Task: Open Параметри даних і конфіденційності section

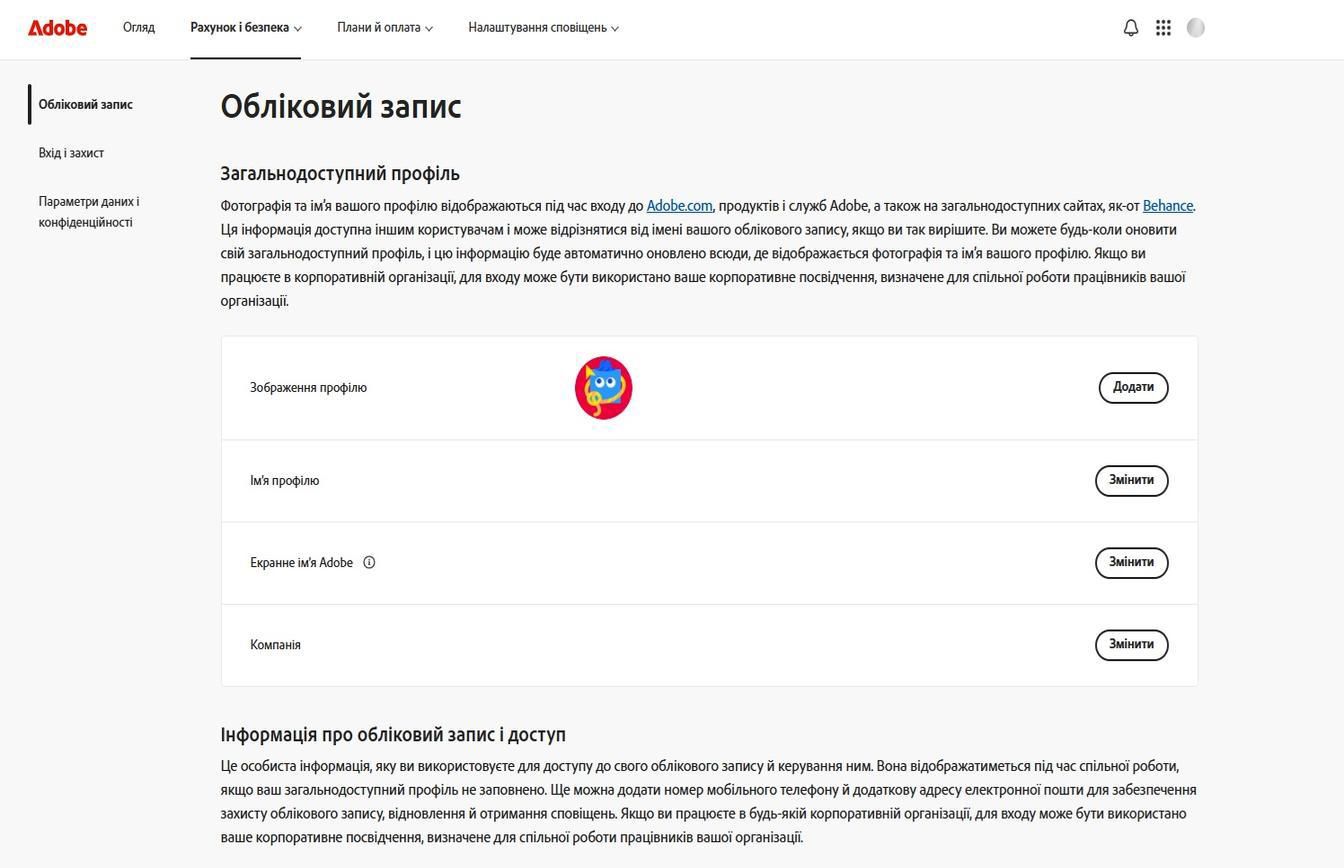Action: point(89,211)
